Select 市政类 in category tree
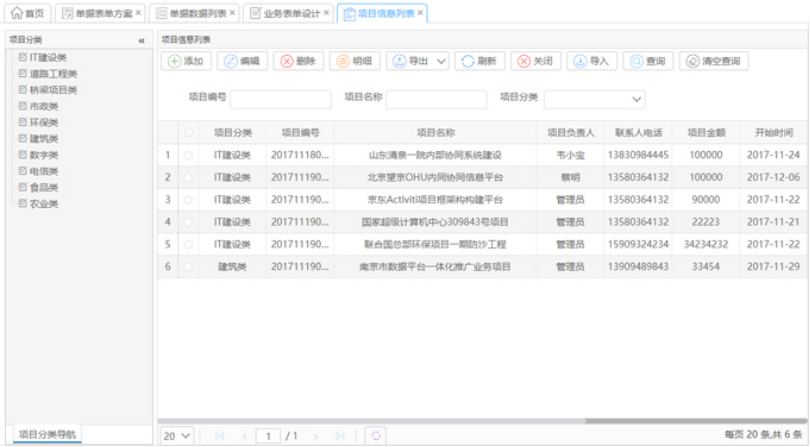The height and width of the screenshot is (447, 810). pos(43,106)
